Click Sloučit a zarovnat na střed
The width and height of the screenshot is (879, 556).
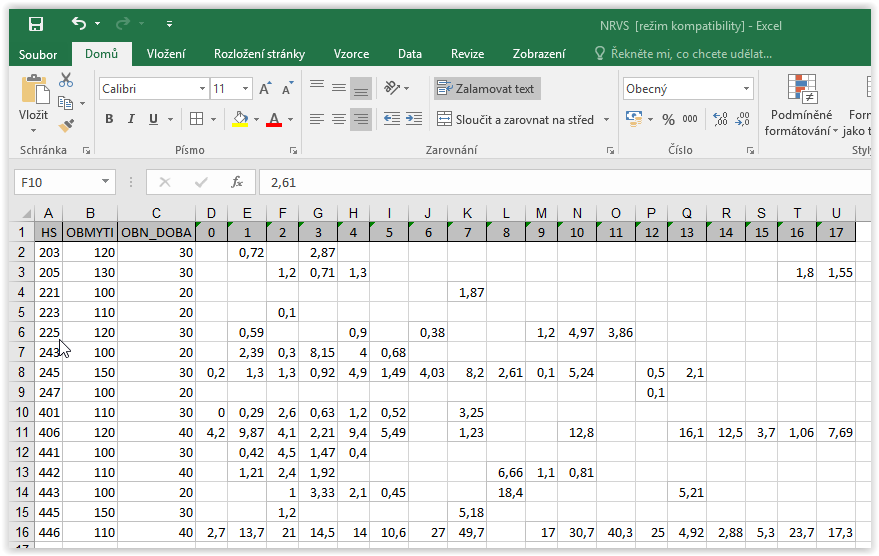(516, 119)
